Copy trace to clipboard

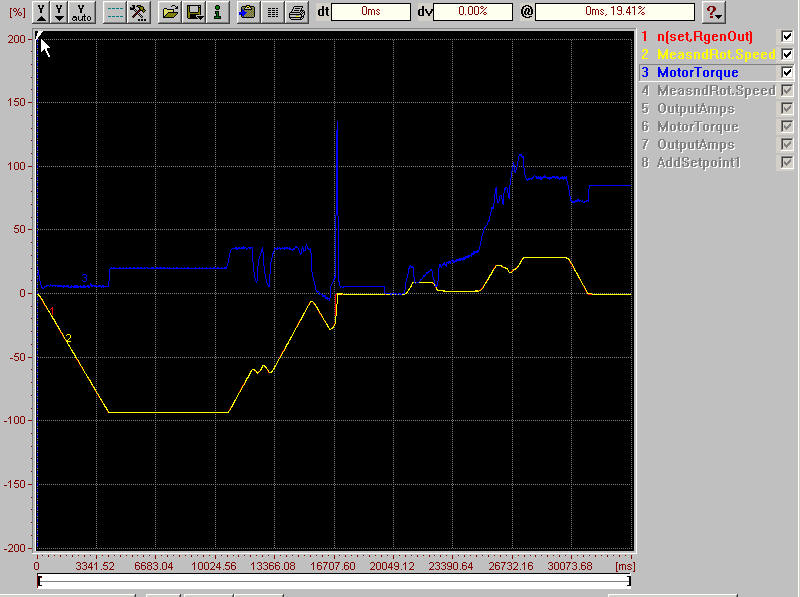point(248,12)
